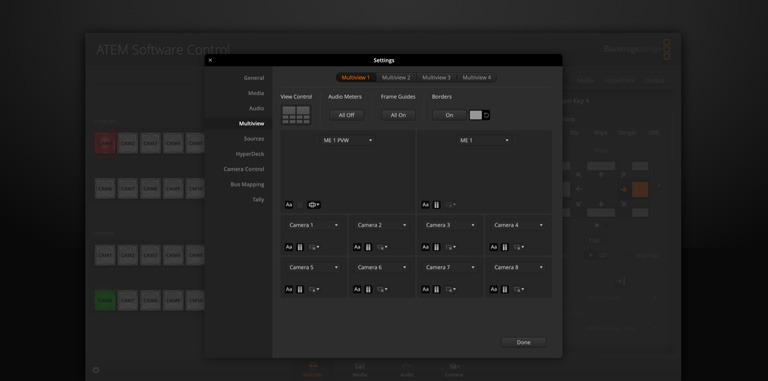Toggle label on Camera 6 view
Viewport: 768px width, 381px height.
point(357,289)
